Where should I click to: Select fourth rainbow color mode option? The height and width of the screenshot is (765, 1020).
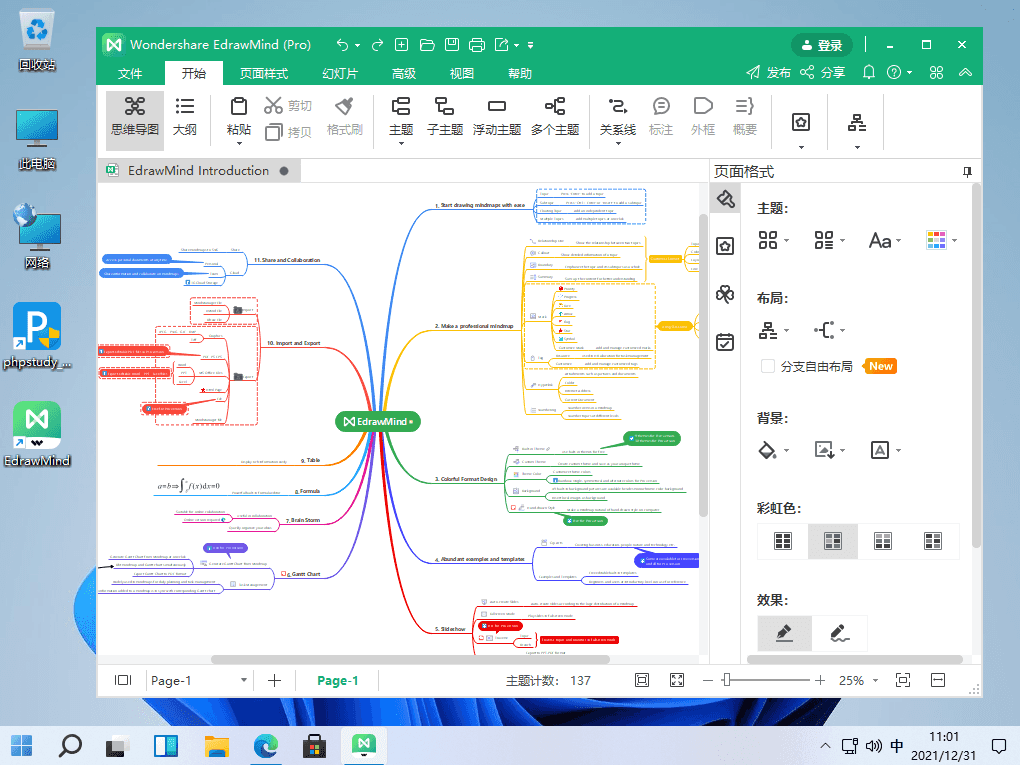point(933,541)
